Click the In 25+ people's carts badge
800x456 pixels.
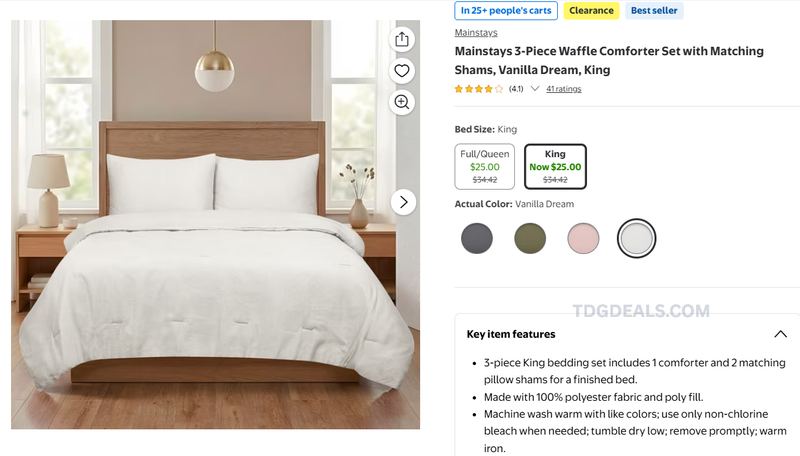506,11
